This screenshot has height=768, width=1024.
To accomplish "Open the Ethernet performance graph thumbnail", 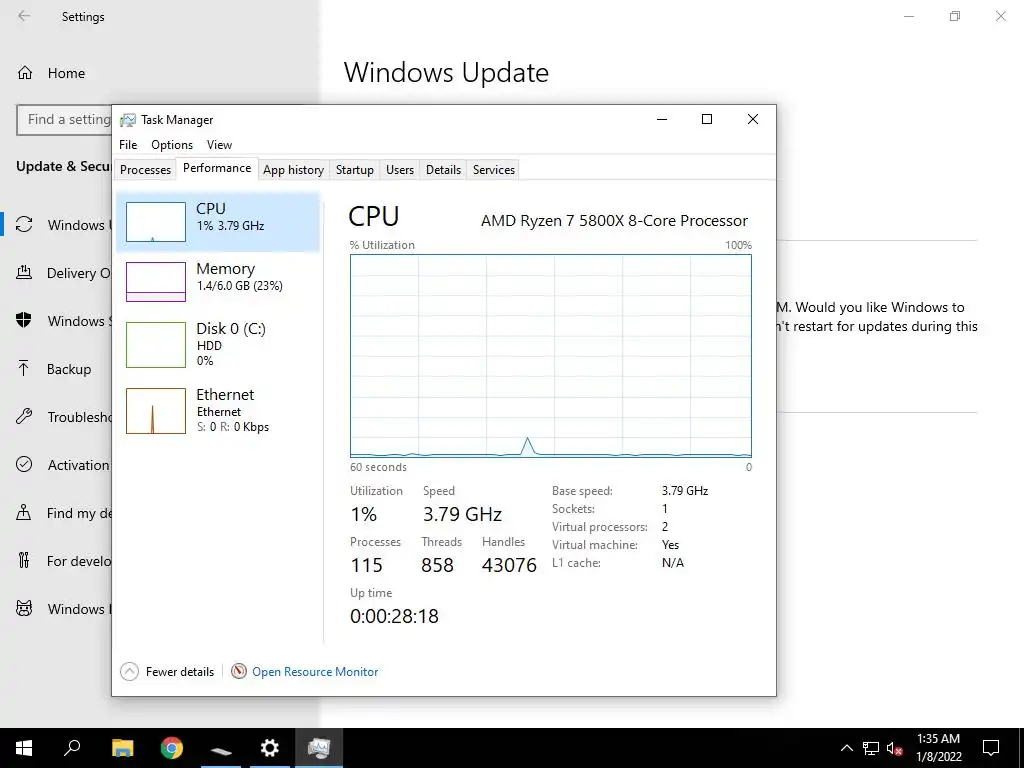I will [155, 411].
